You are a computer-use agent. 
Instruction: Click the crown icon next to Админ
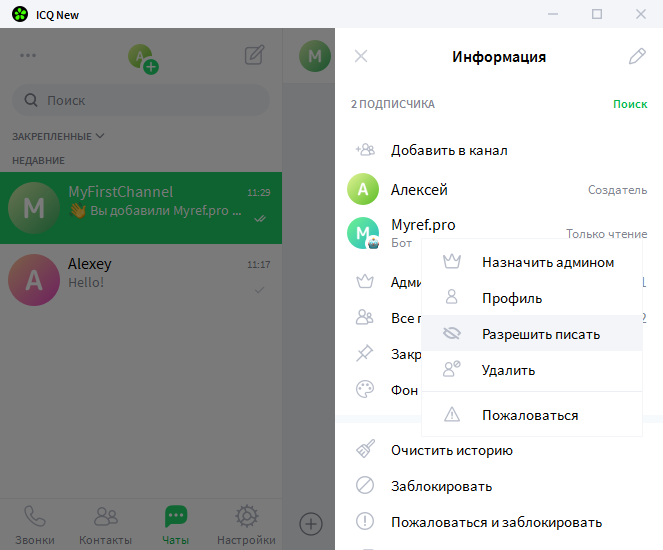[365, 282]
